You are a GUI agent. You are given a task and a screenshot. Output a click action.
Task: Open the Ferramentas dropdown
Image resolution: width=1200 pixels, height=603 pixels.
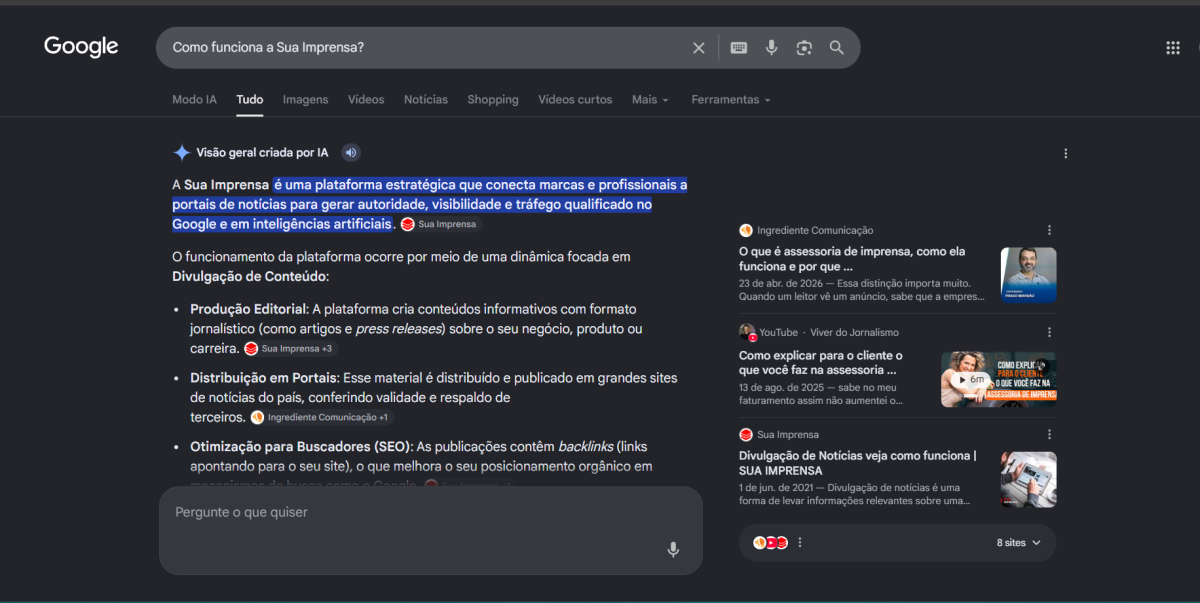click(x=731, y=100)
